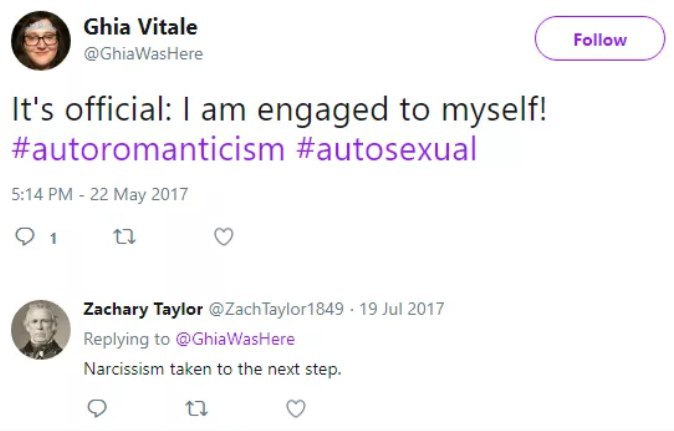Open the #autosexual hashtag

coord(387,150)
